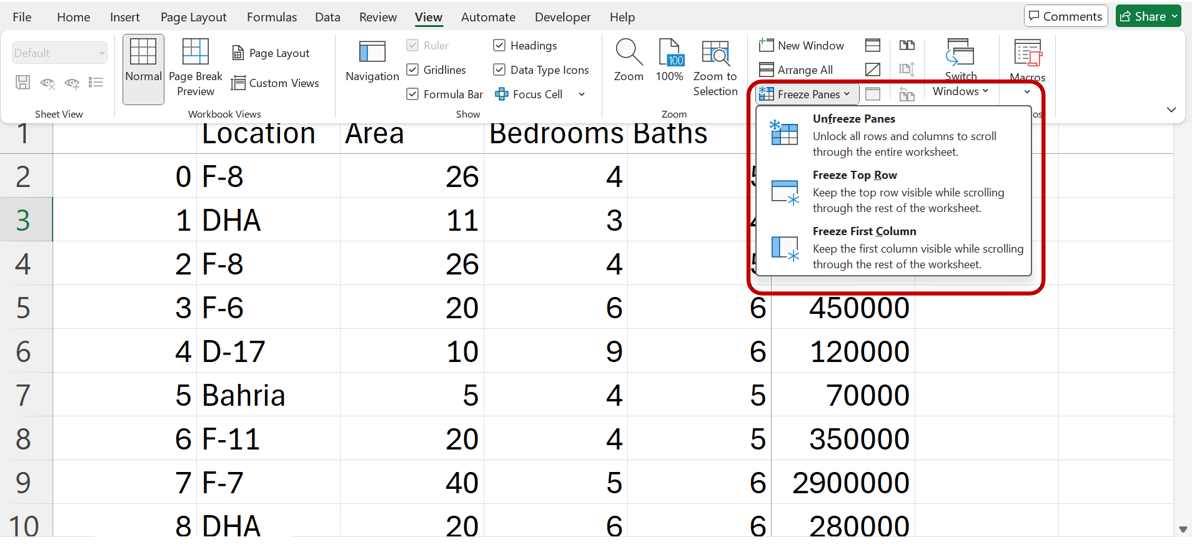Toggle the Ruler checkbox
This screenshot has height=550, width=1199.
coord(413,45)
